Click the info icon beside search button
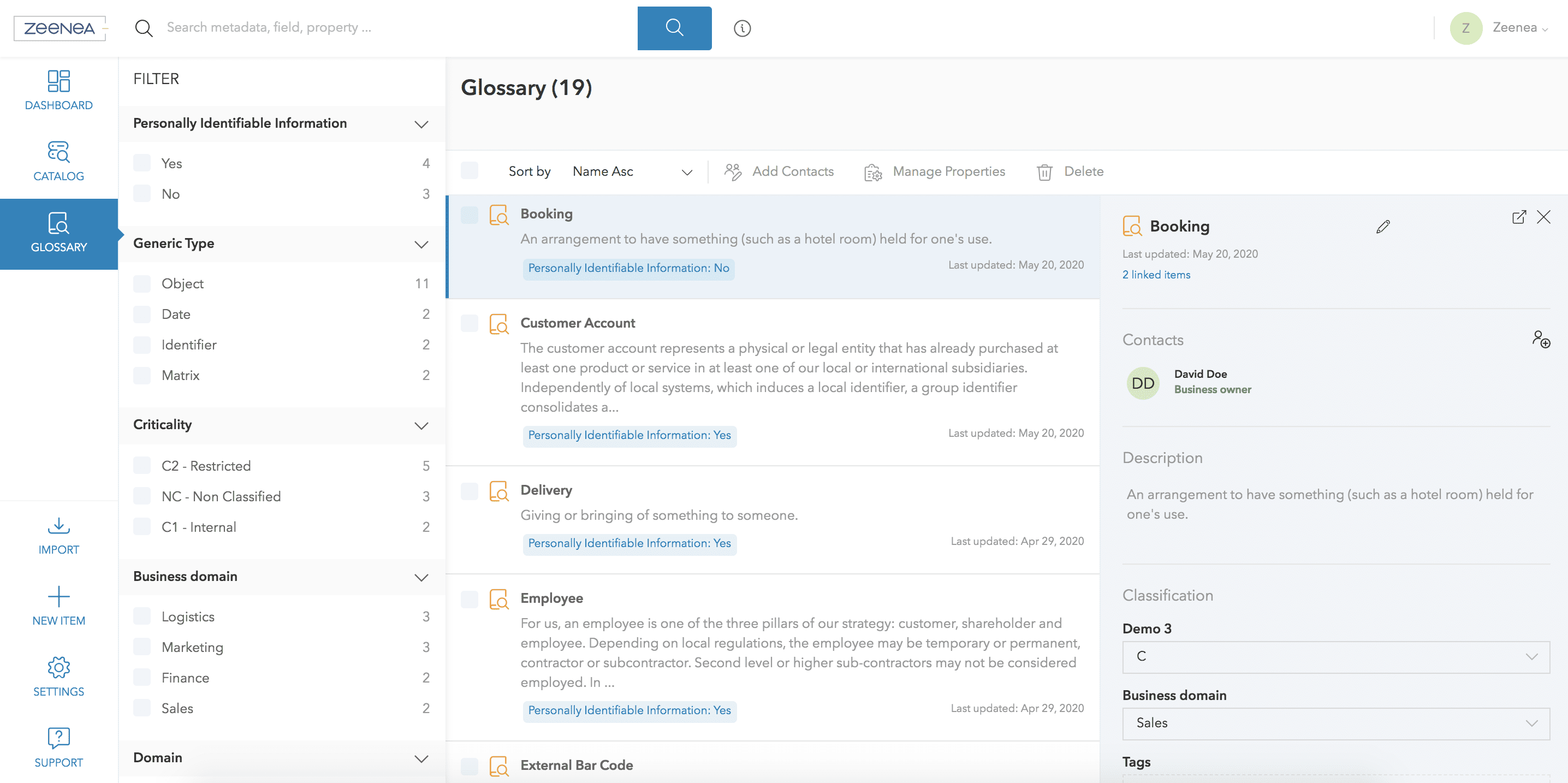 point(741,28)
